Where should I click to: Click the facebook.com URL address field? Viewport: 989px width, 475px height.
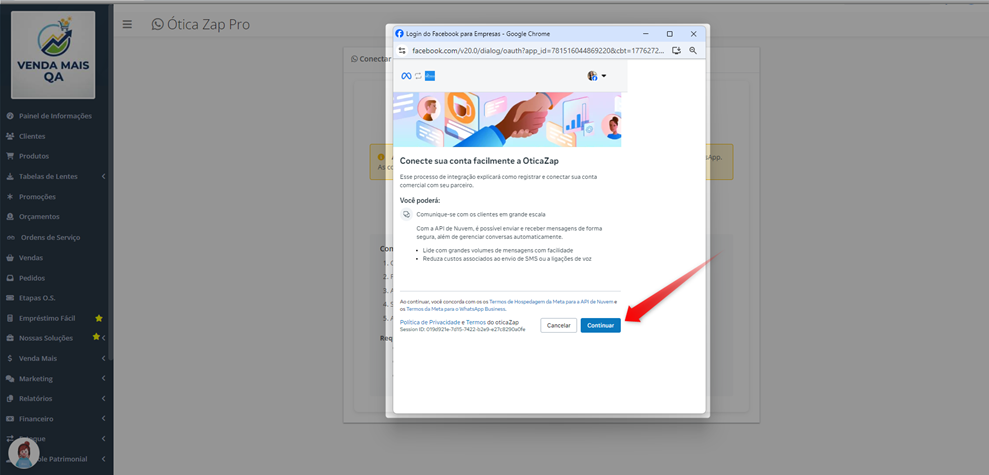537,50
